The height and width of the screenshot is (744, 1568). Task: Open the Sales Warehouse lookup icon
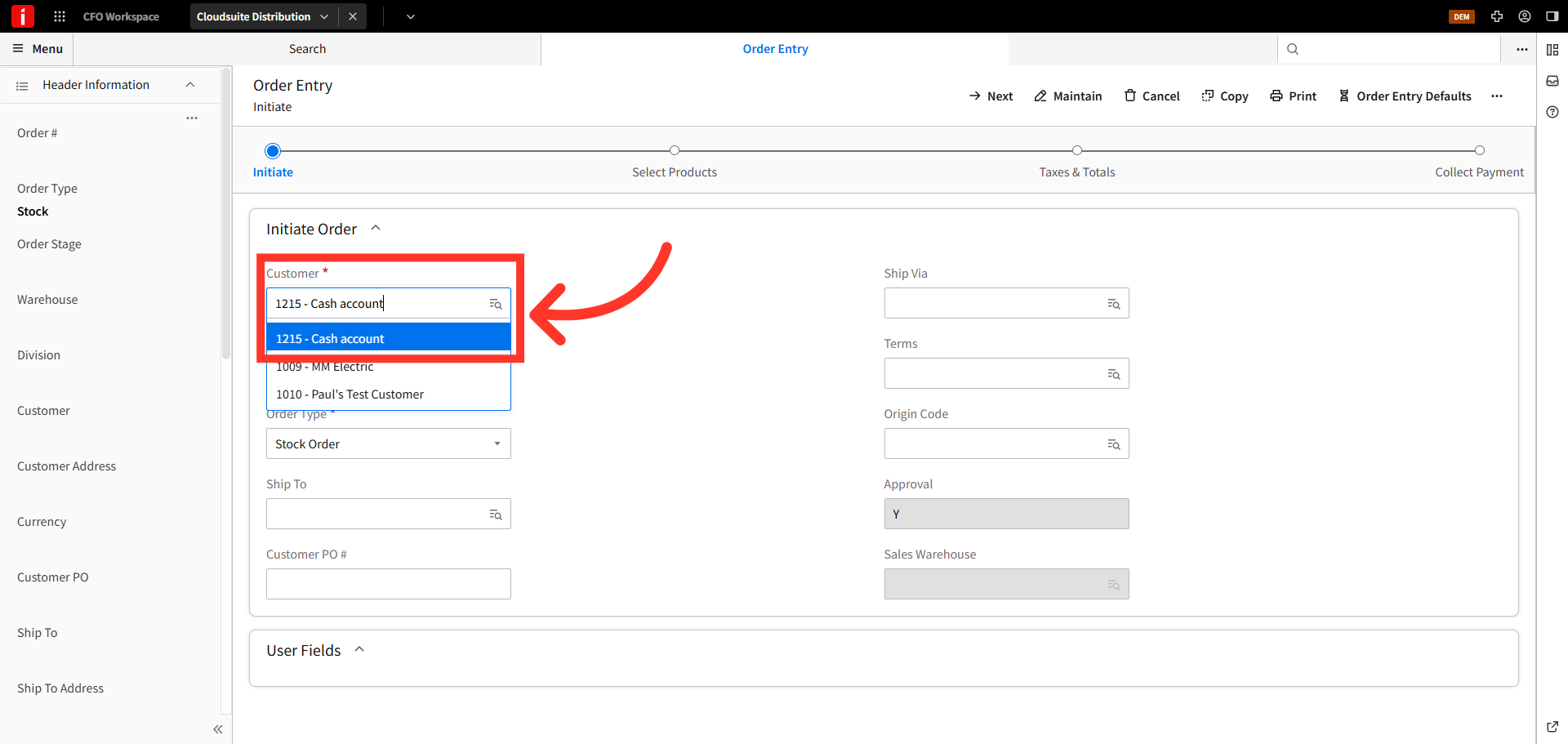tap(1114, 585)
